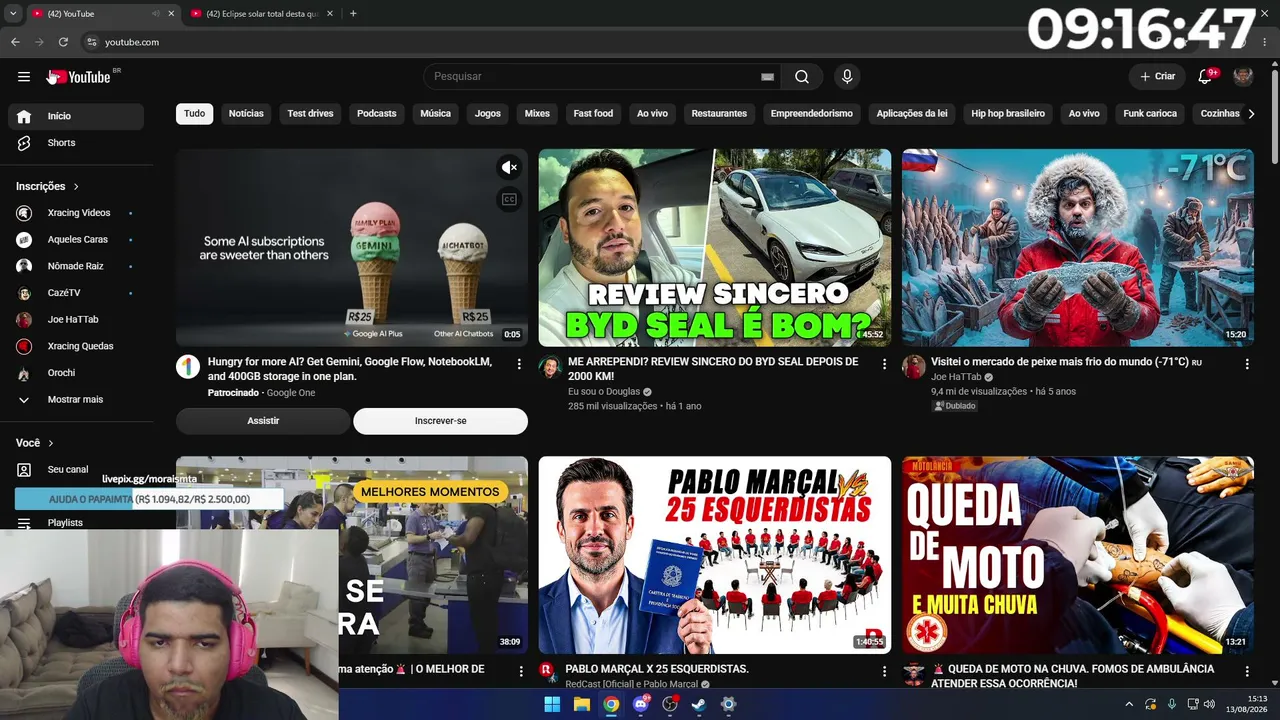This screenshot has width=1280, height=720.
Task: Start voice search with the microphone
Action: coord(847,77)
